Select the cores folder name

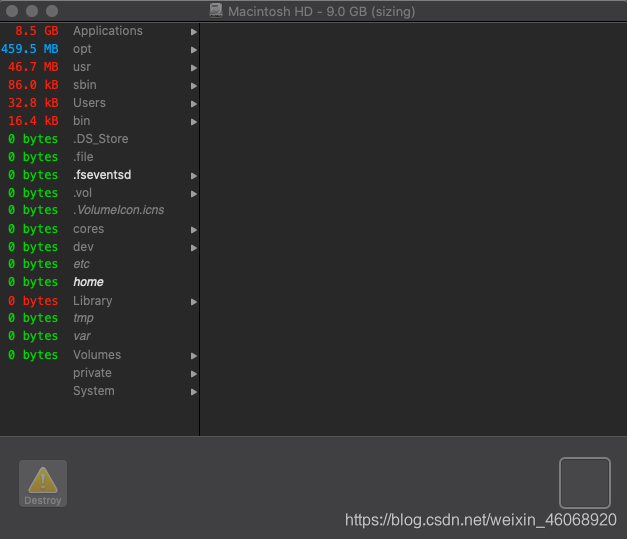[88, 229]
